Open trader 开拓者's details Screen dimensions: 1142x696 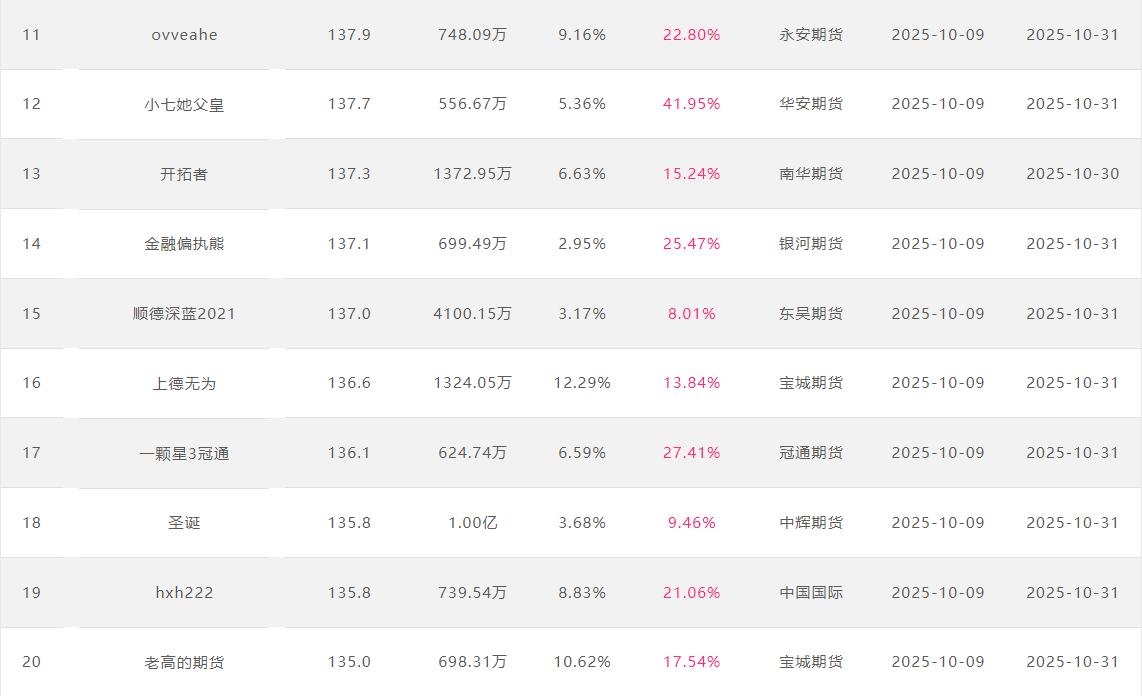click(x=184, y=174)
